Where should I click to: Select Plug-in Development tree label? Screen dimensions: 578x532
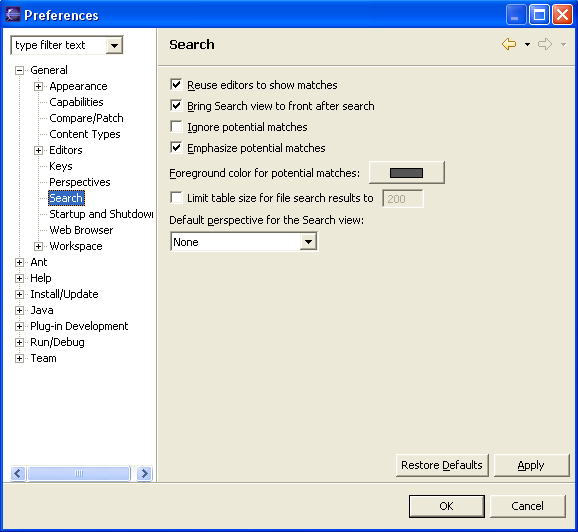[x=79, y=326]
